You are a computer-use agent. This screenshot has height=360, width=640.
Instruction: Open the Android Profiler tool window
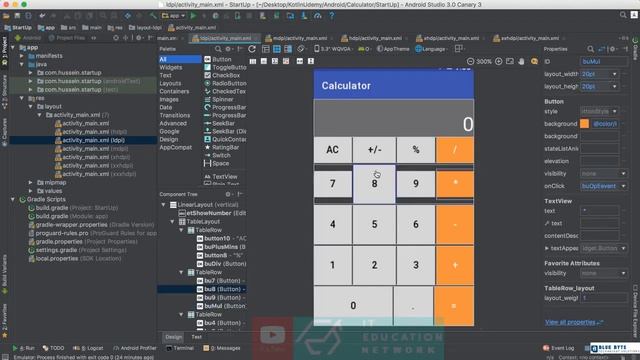click(135, 348)
